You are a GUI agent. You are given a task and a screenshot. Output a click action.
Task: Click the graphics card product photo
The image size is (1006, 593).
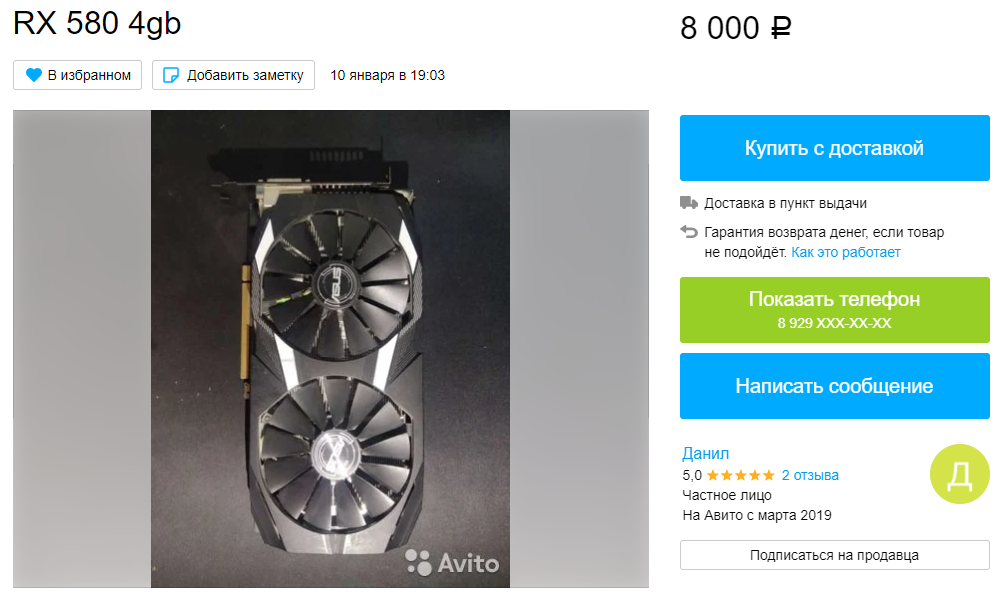coord(330,348)
